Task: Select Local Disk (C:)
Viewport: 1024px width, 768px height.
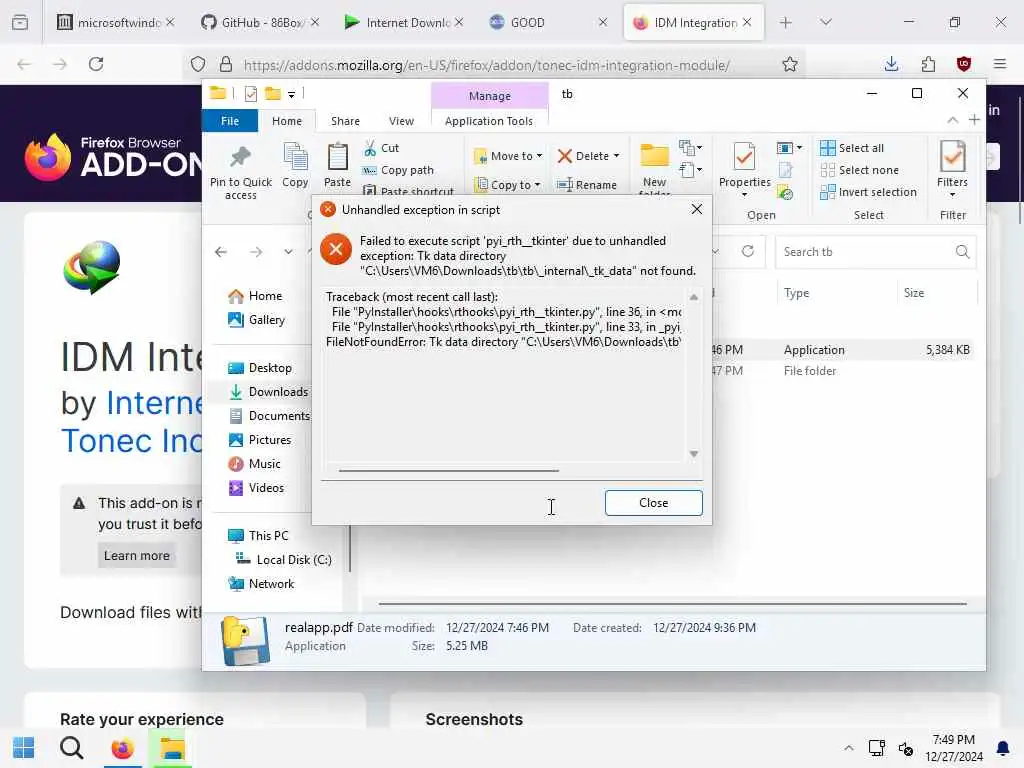Action: 284,560
